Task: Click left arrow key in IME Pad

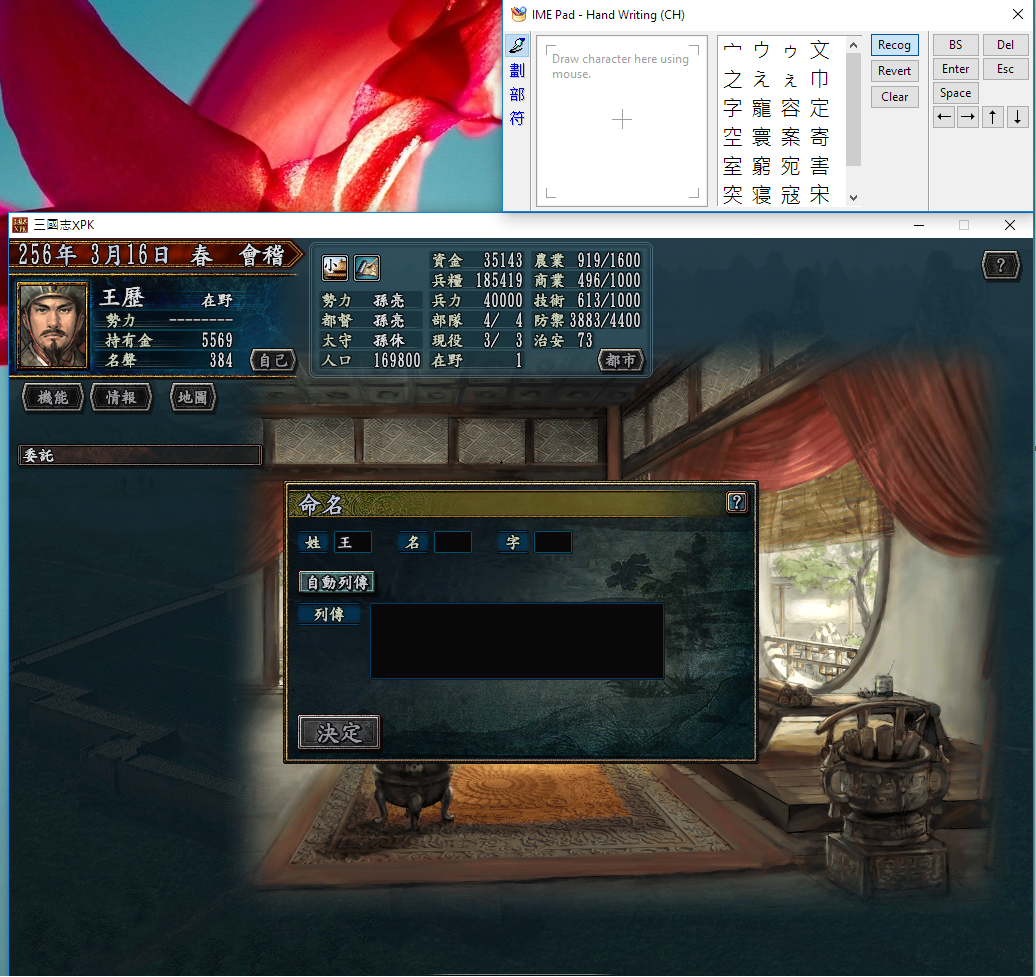Action: coord(944,118)
